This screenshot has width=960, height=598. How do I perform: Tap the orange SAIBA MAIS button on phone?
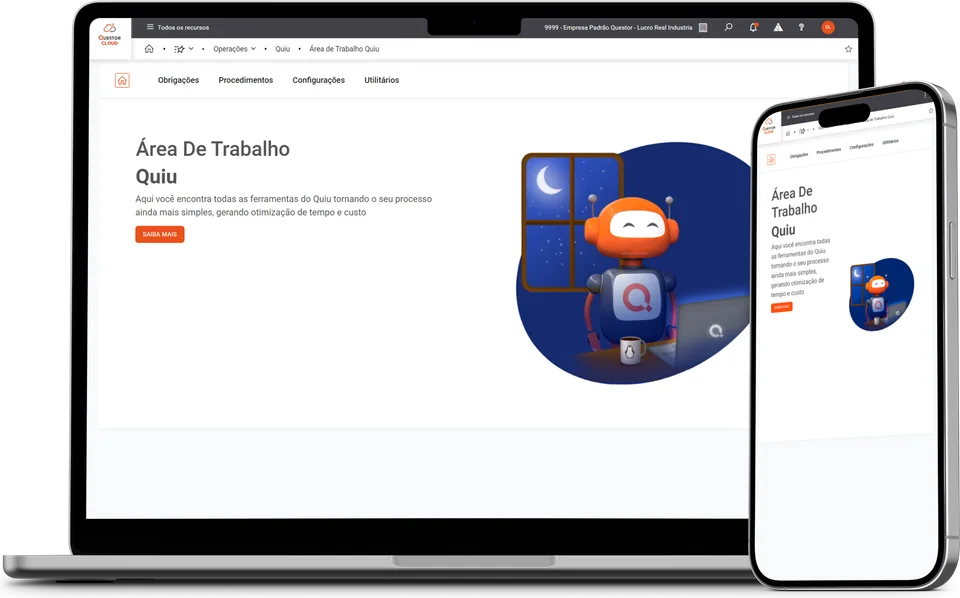(x=781, y=307)
